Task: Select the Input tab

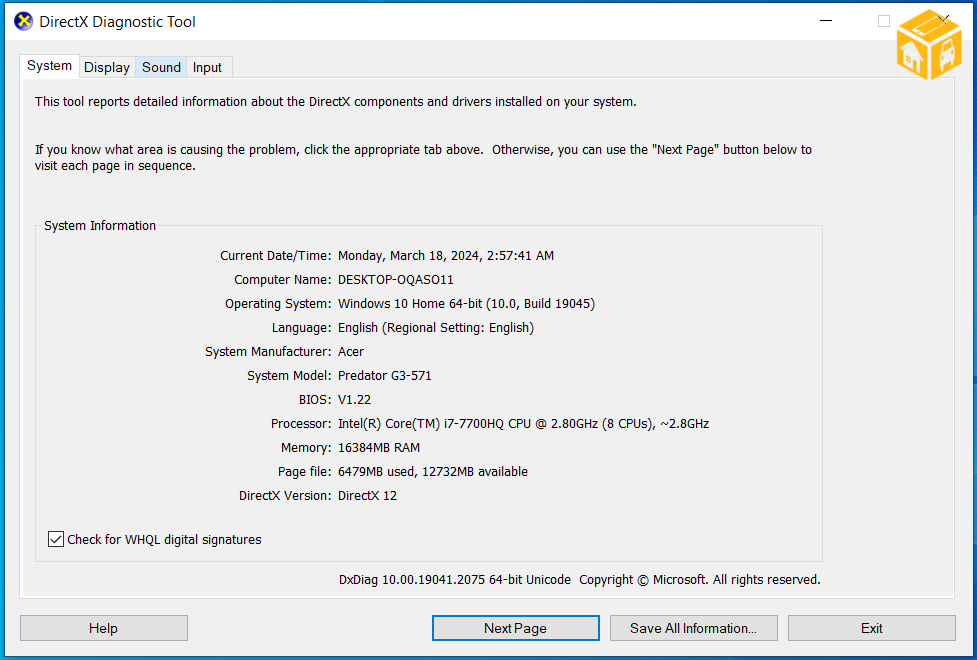Action: [207, 67]
